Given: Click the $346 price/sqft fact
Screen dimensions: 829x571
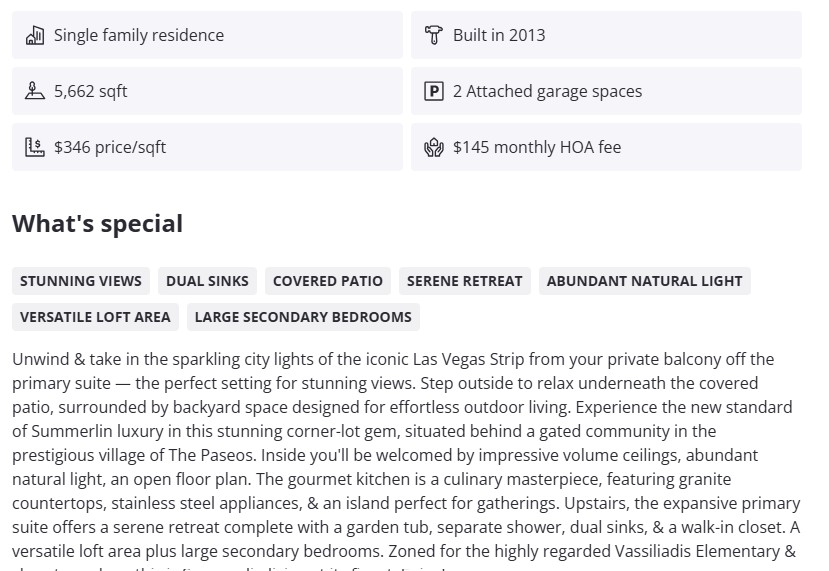Looking at the screenshot, I should [x=110, y=147].
